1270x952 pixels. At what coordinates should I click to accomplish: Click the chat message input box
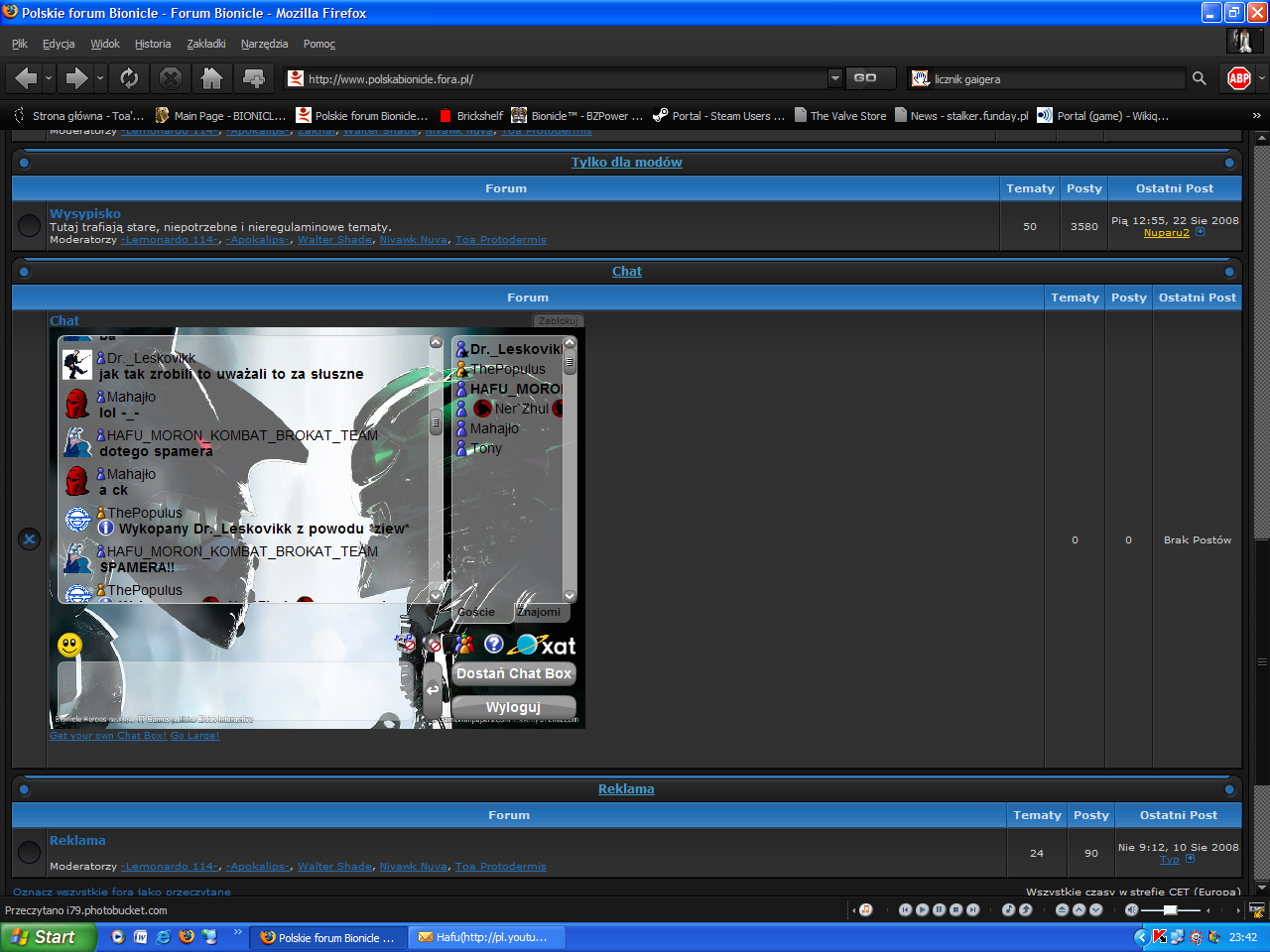pyautogui.click(x=238, y=690)
